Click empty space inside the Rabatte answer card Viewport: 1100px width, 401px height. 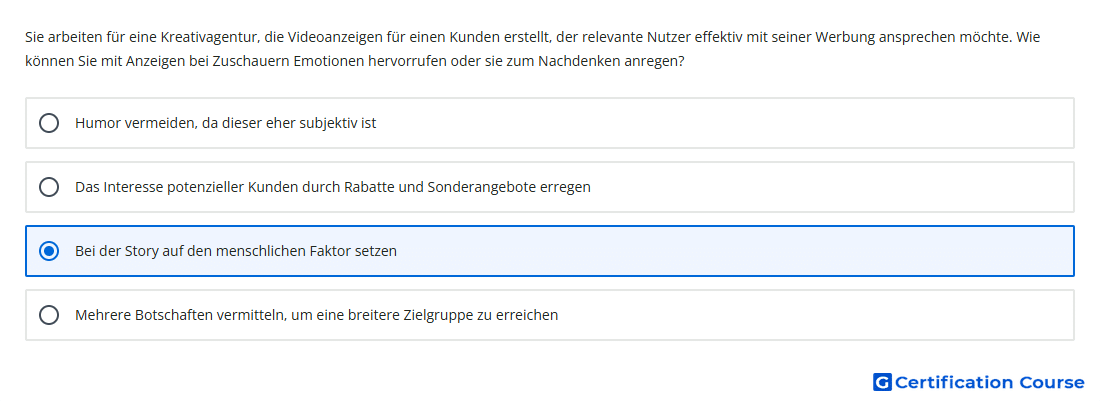point(828,187)
